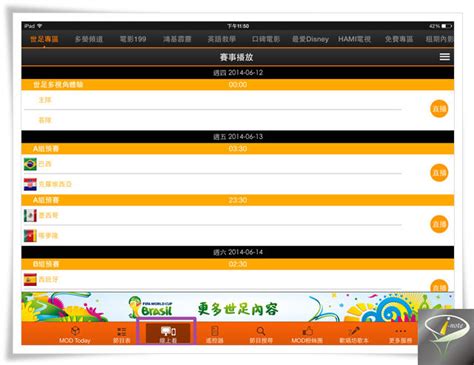Tap the clock in status bar
Viewport: 474px width, 365px height.
[x=238, y=26]
